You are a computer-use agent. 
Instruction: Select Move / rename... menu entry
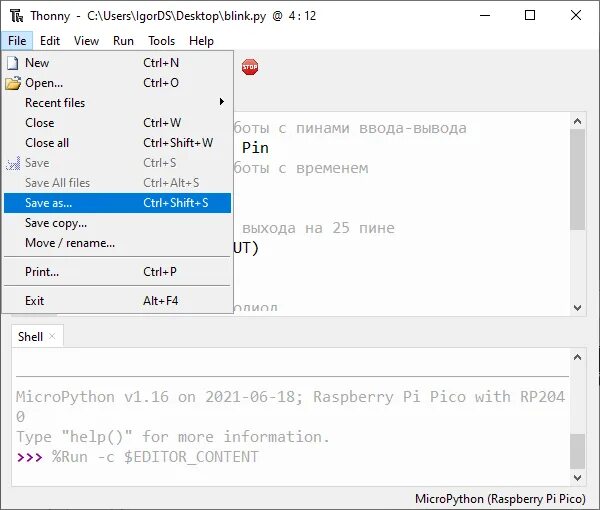click(x=117, y=243)
